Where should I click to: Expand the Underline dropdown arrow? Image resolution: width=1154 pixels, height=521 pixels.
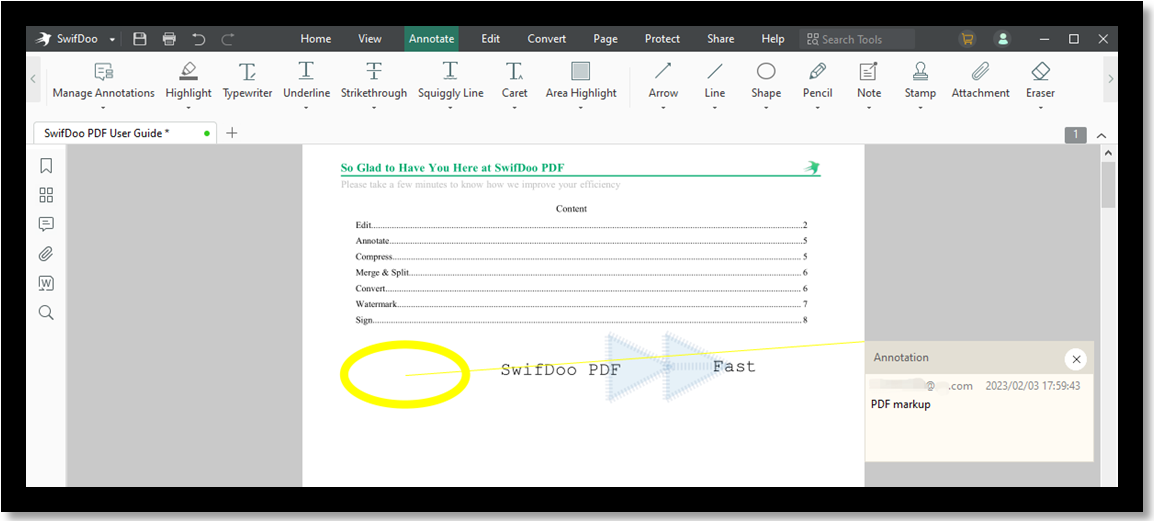[x=306, y=107]
